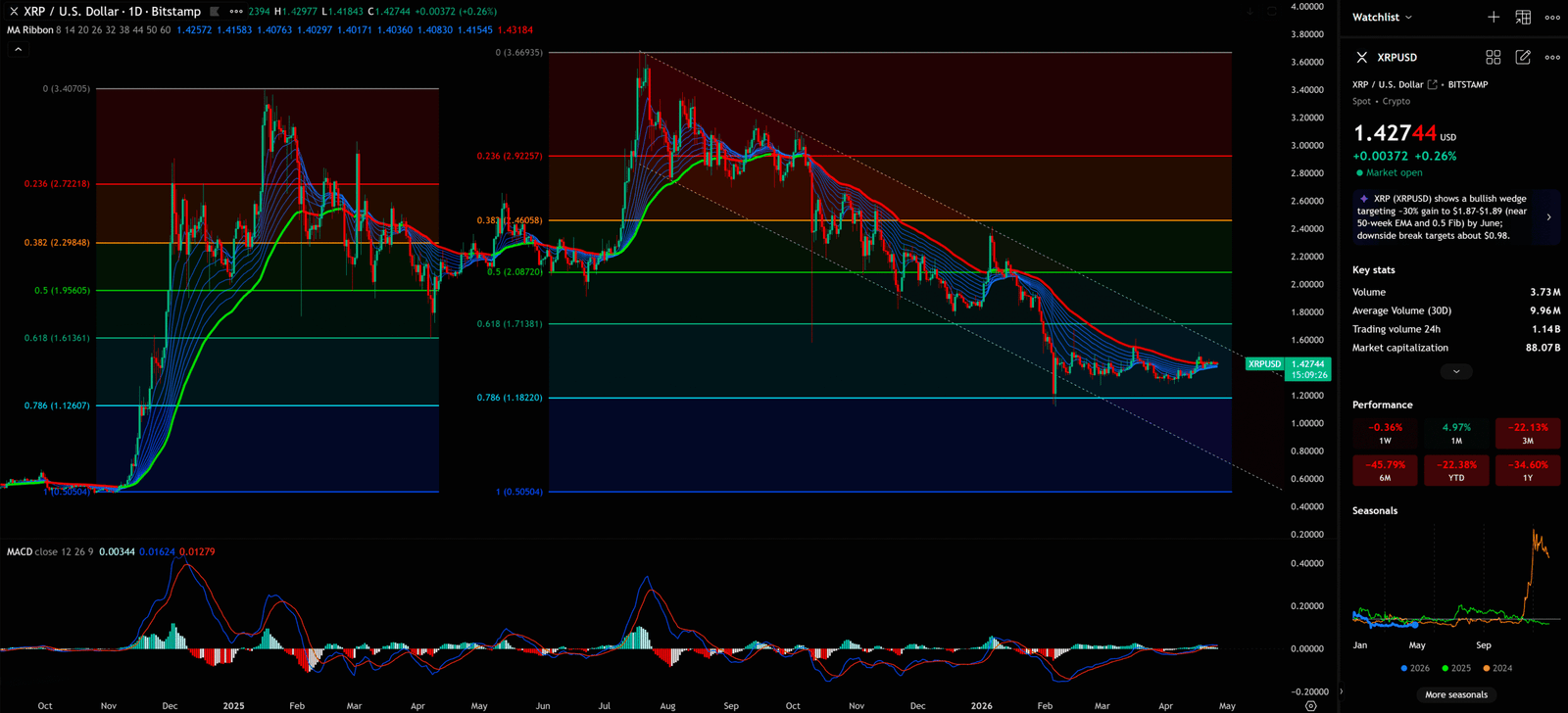1568x713 pixels.
Task: Toggle the 2024 seasonals series legend
Action: point(1496,668)
